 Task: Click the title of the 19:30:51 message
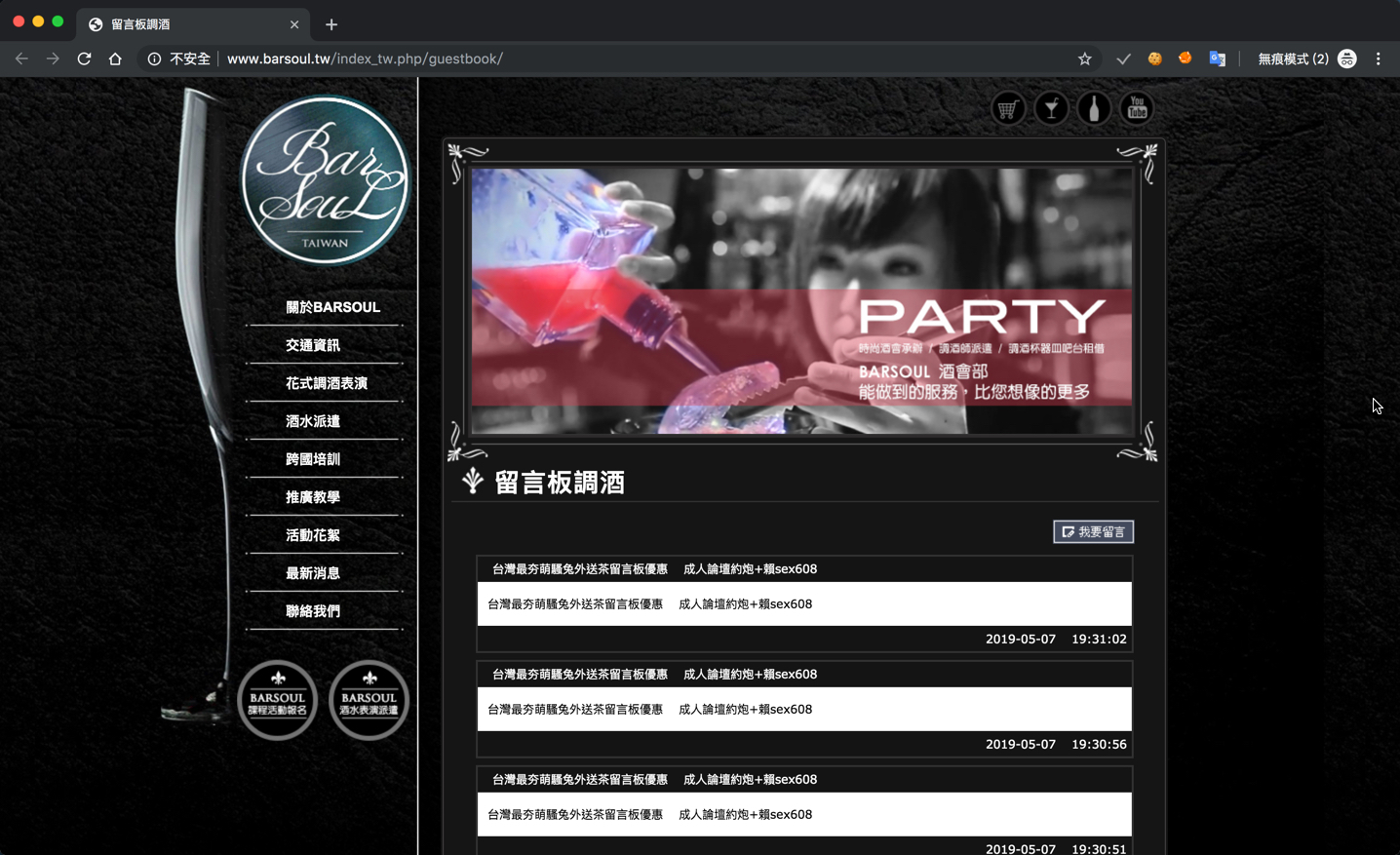[654, 780]
